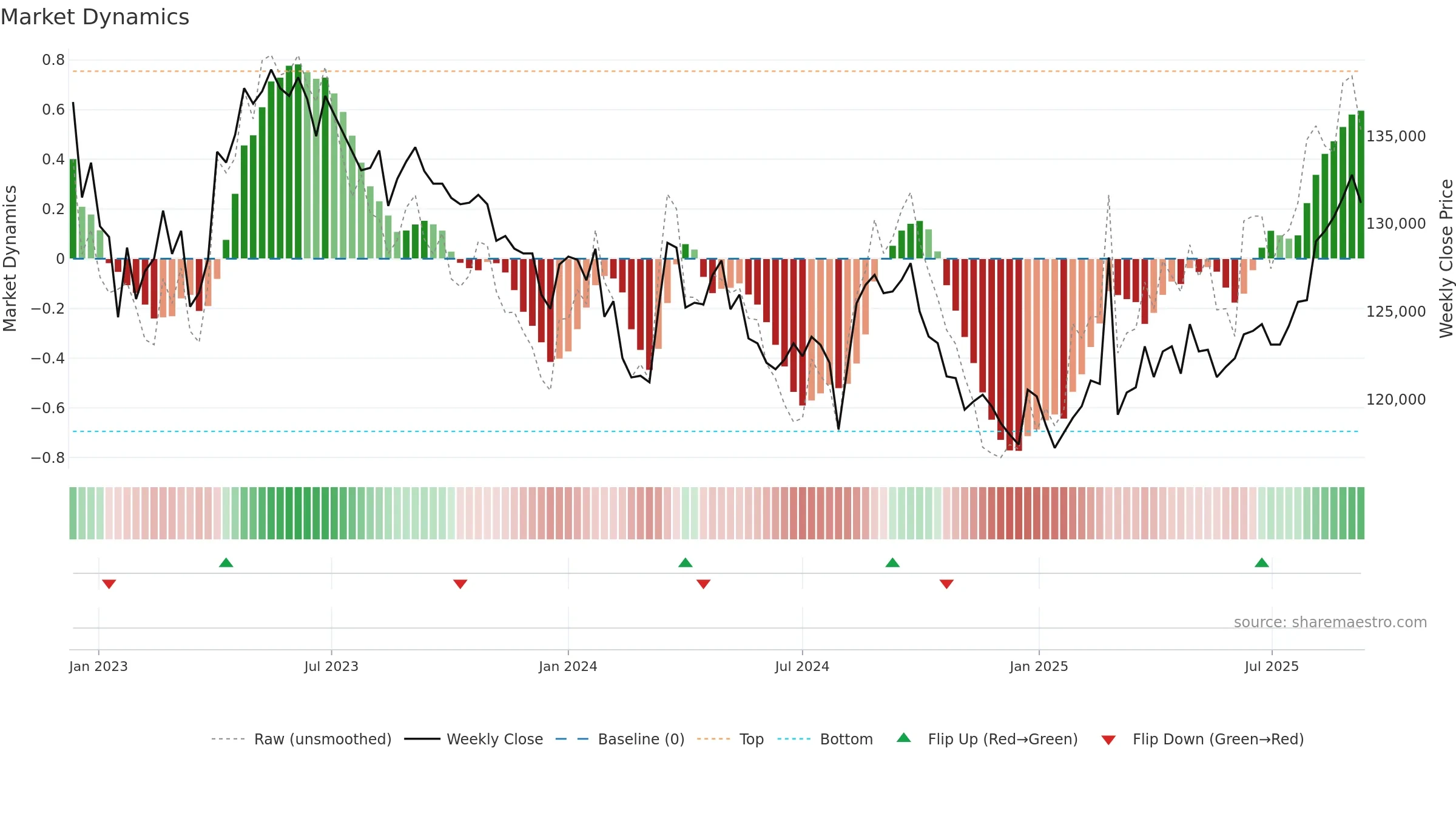Click the Jan 2025 x-axis label

click(x=1039, y=666)
